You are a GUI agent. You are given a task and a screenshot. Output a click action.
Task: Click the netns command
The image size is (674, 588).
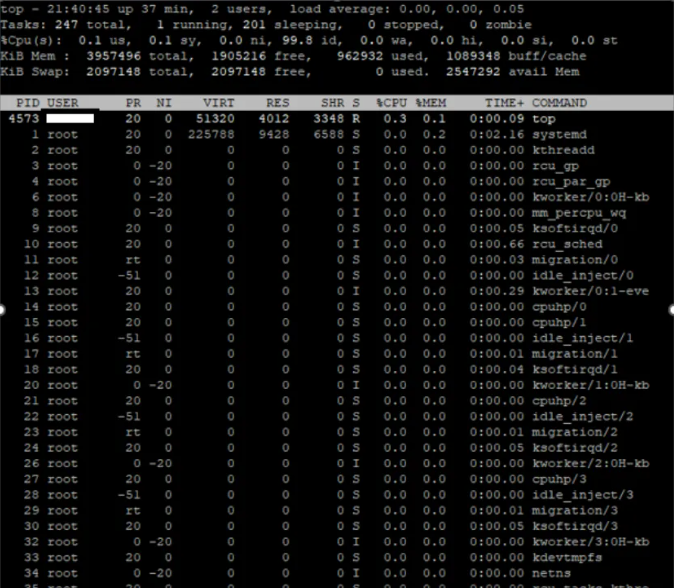pyautogui.click(x=551, y=573)
